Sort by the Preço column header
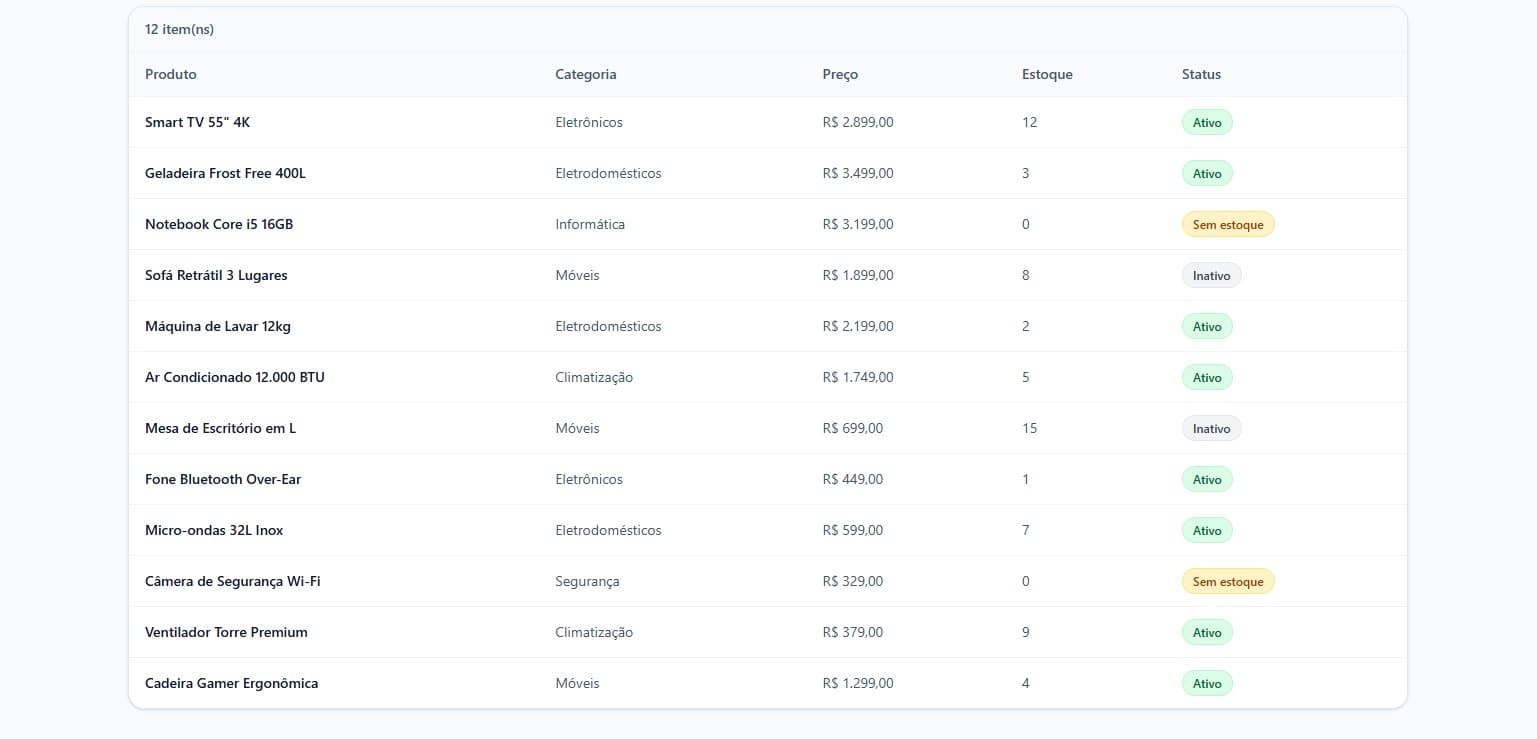Screen dimensions: 1537x739 coord(839,74)
